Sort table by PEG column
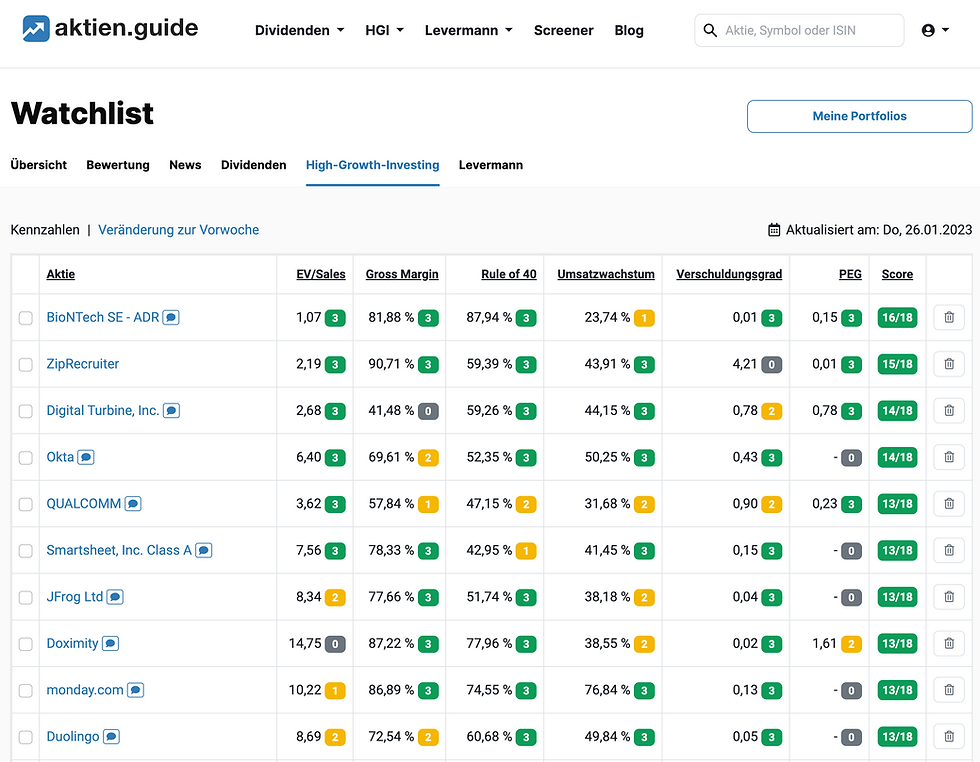This screenshot has width=980, height=762. (850, 274)
